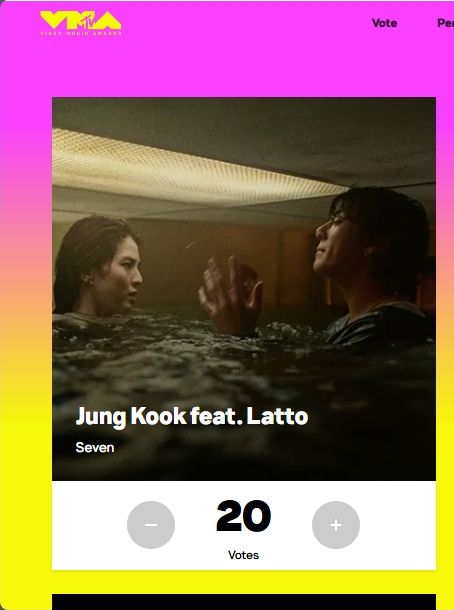Select the next nominee's black card below
This screenshot has width=454, height=610.
244,602
